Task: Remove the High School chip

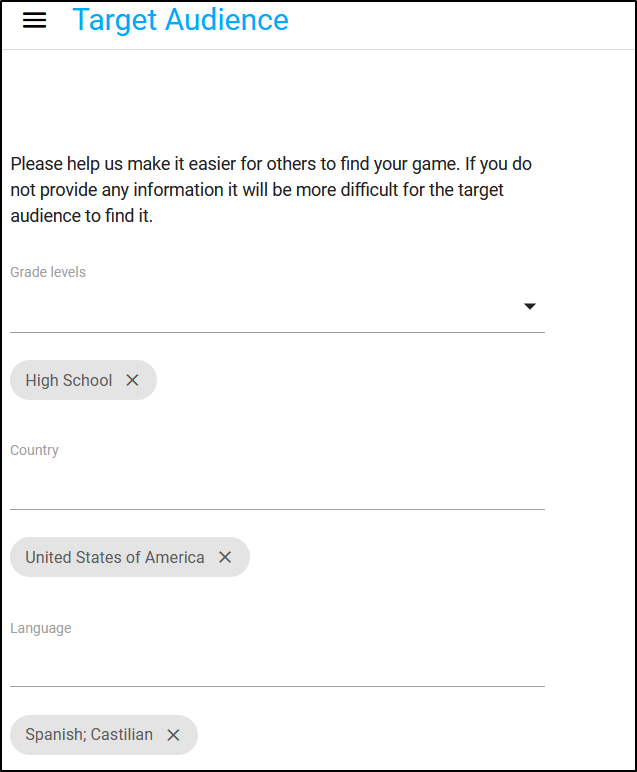Action: 132,380
